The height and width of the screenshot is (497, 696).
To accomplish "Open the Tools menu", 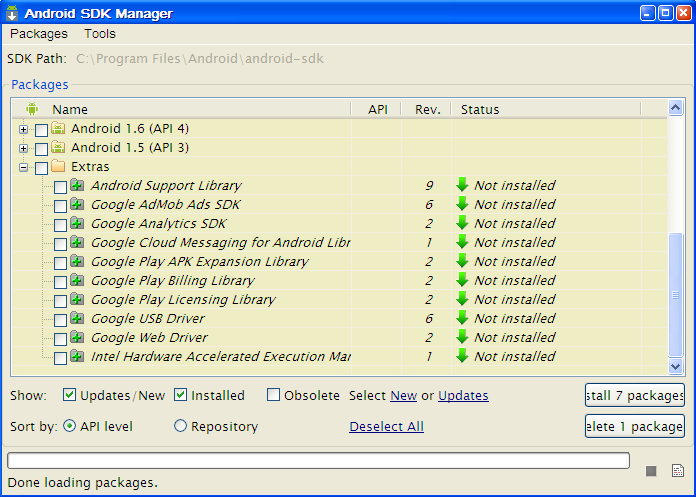I will [100, 34].
